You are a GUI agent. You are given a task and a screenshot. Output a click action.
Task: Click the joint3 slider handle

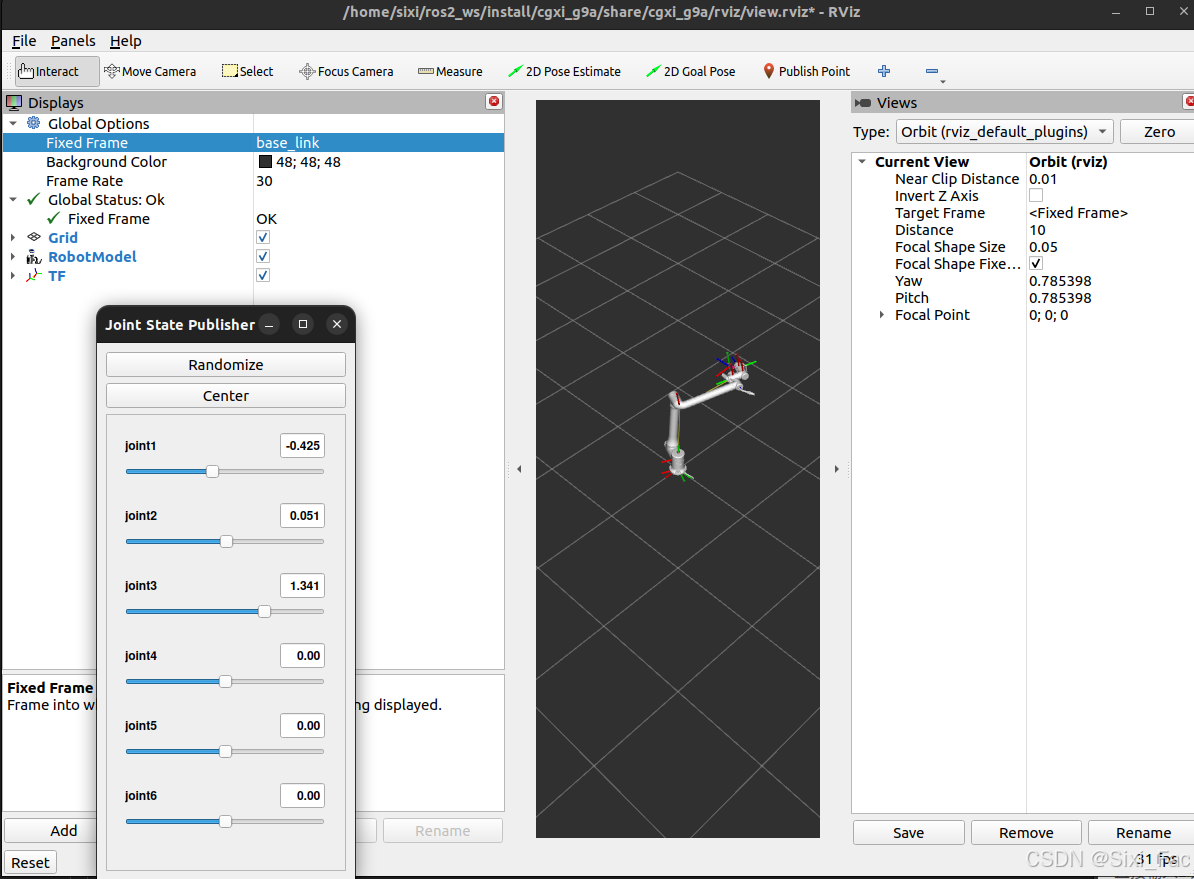click(264, 612)
